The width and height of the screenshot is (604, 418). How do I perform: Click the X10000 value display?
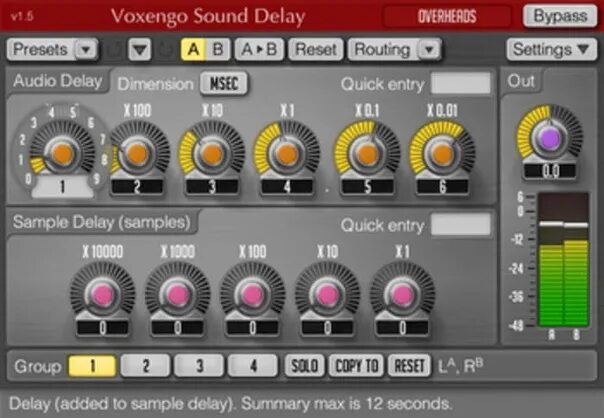pyautogui.click(x=102, y=328)
